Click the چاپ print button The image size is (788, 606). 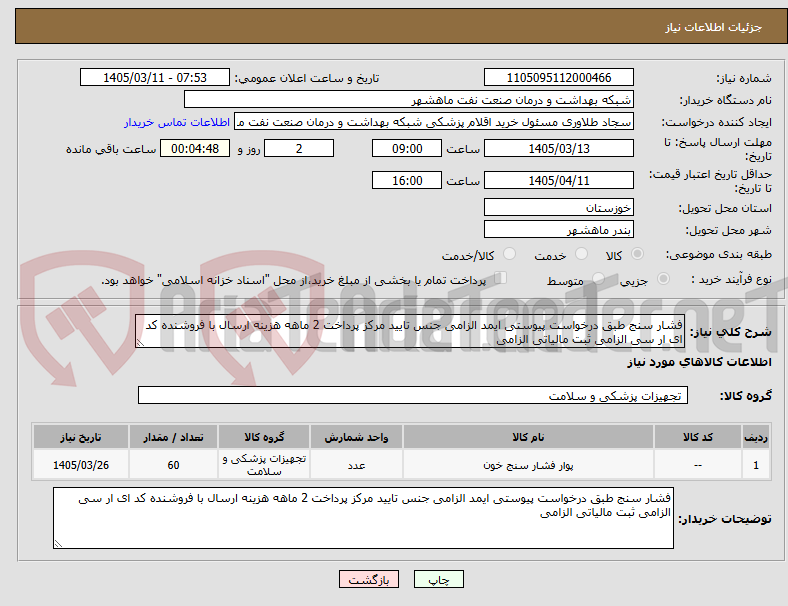[x=439, y=579]
